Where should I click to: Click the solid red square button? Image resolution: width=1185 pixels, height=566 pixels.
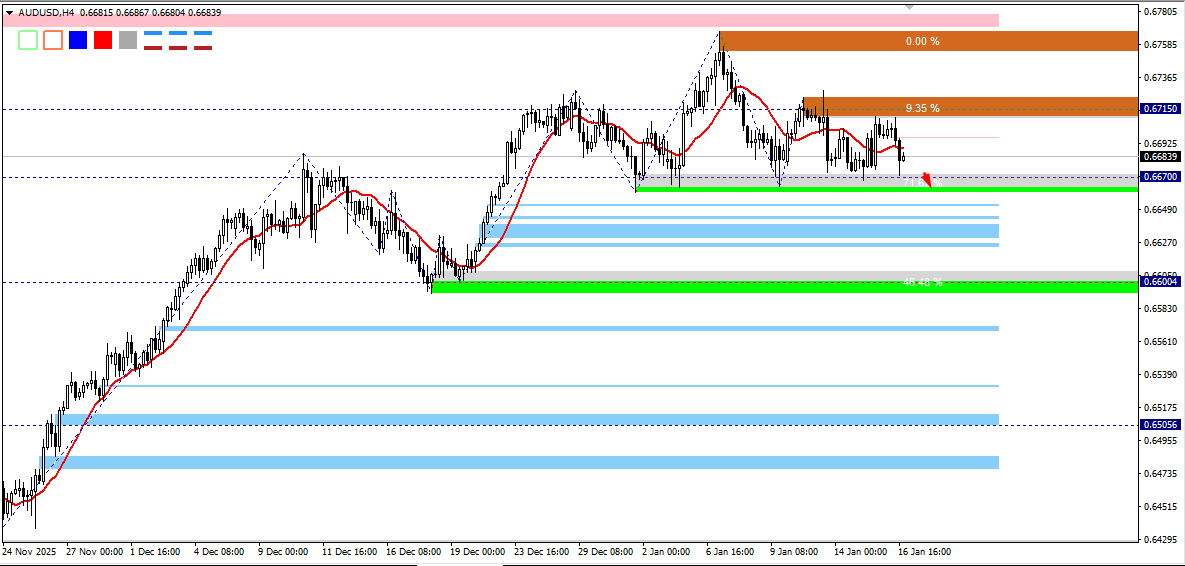(x=103, y=40)
